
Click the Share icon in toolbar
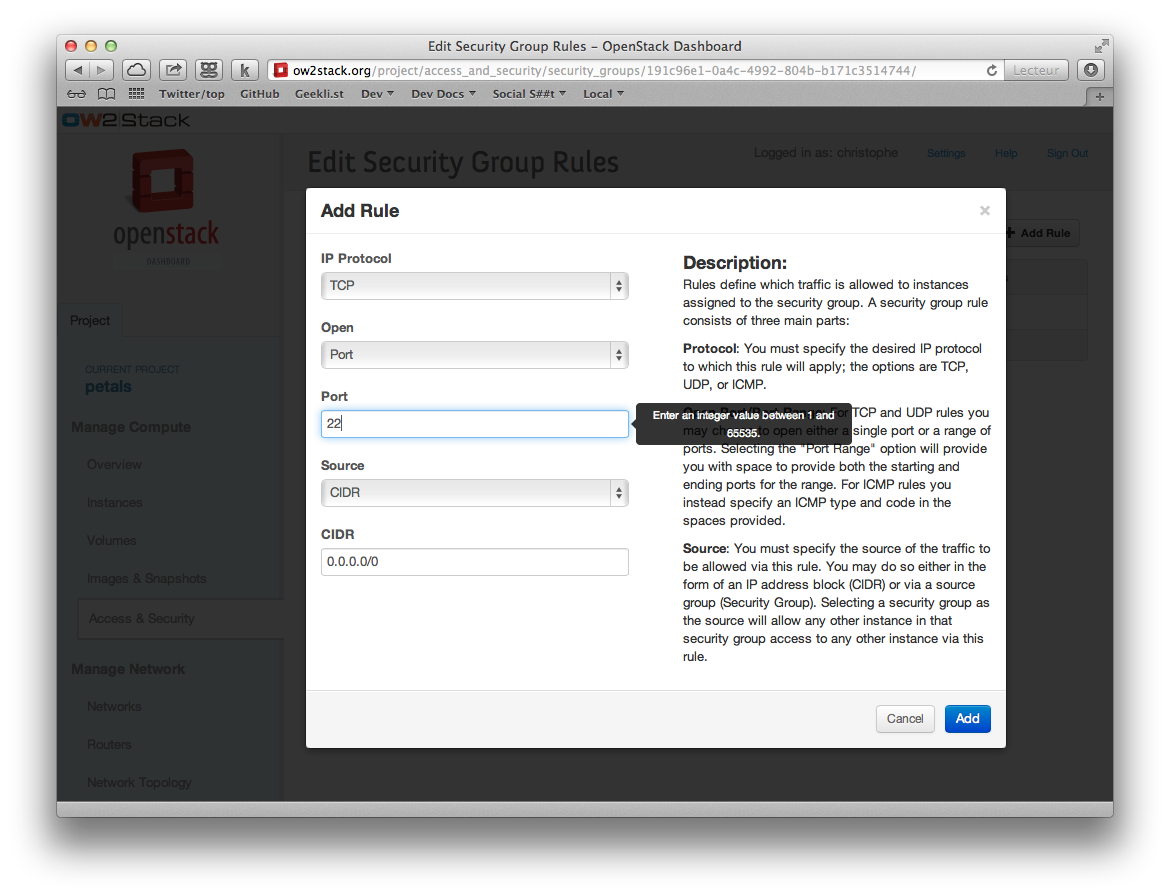tap(173, 70)
